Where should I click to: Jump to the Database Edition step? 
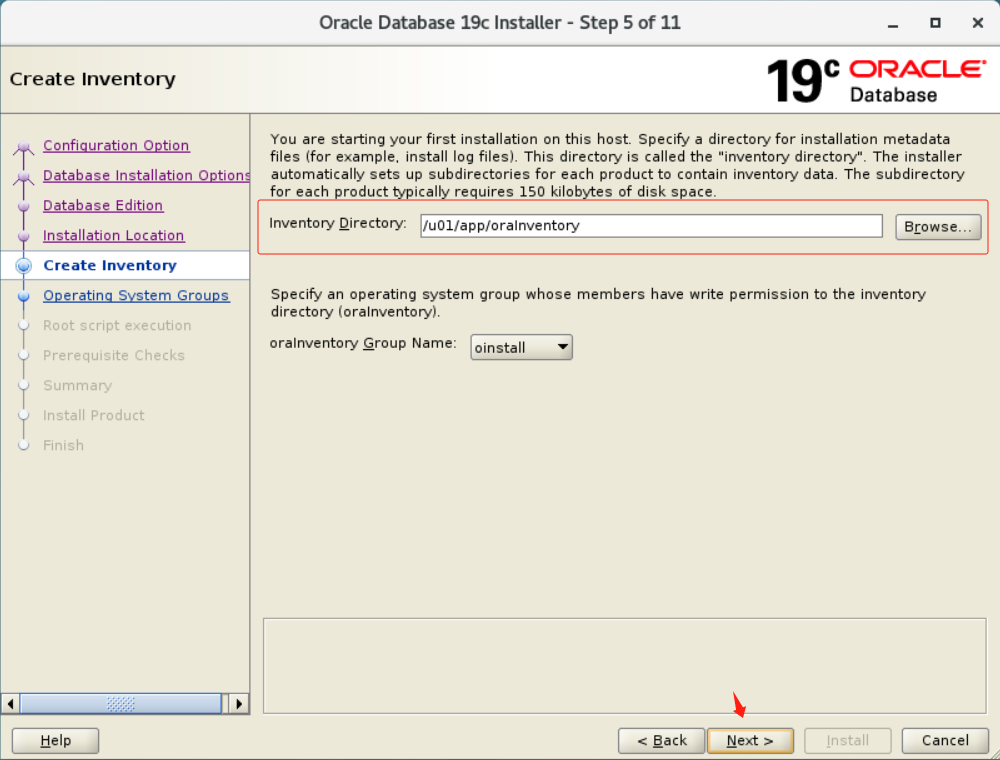pos(103,205)
